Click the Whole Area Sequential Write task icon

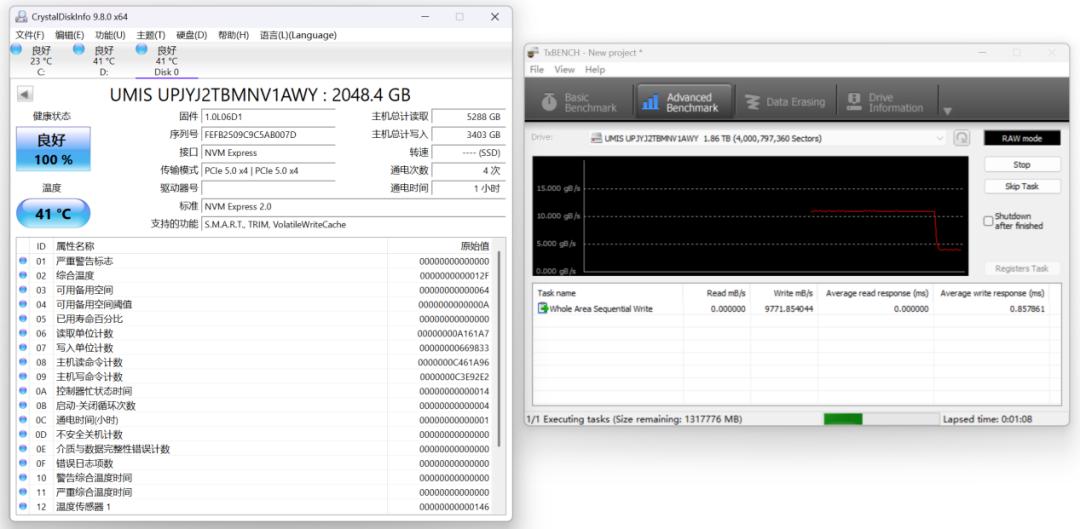pyautogui.click(x=543, y=309)
